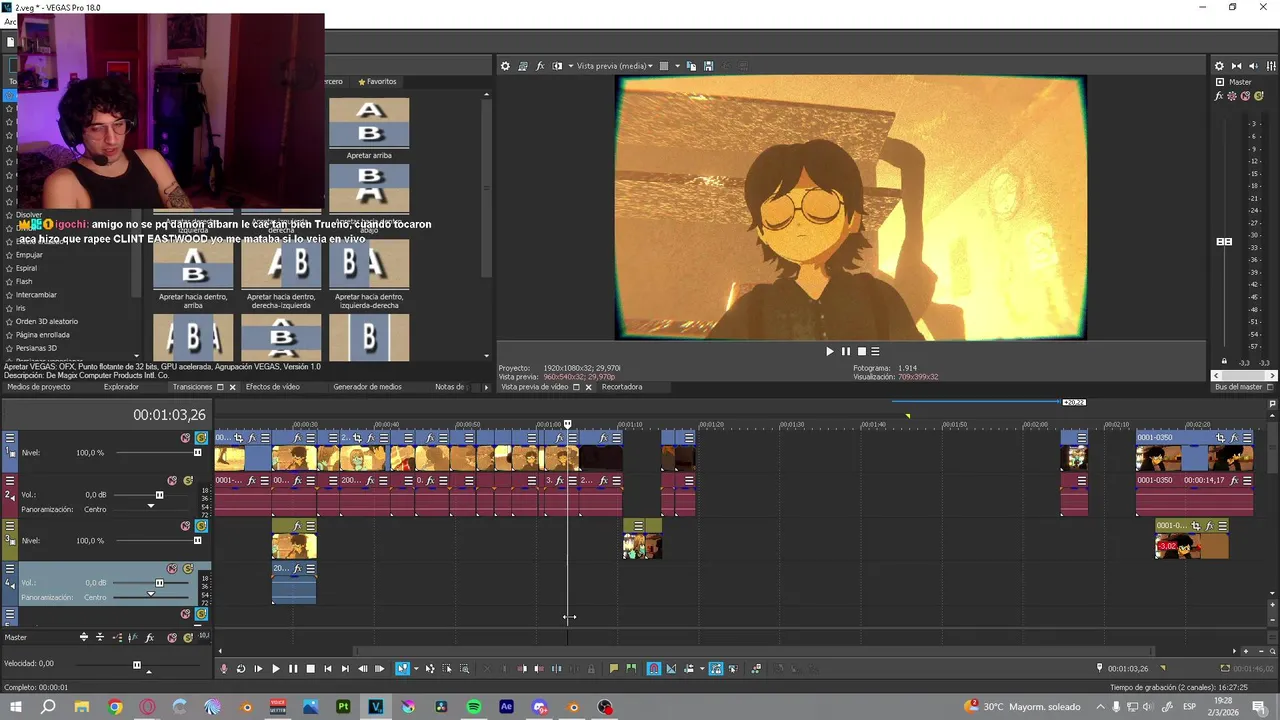
Task: Toggle lock envelopes to events
Action: [716, 669]
